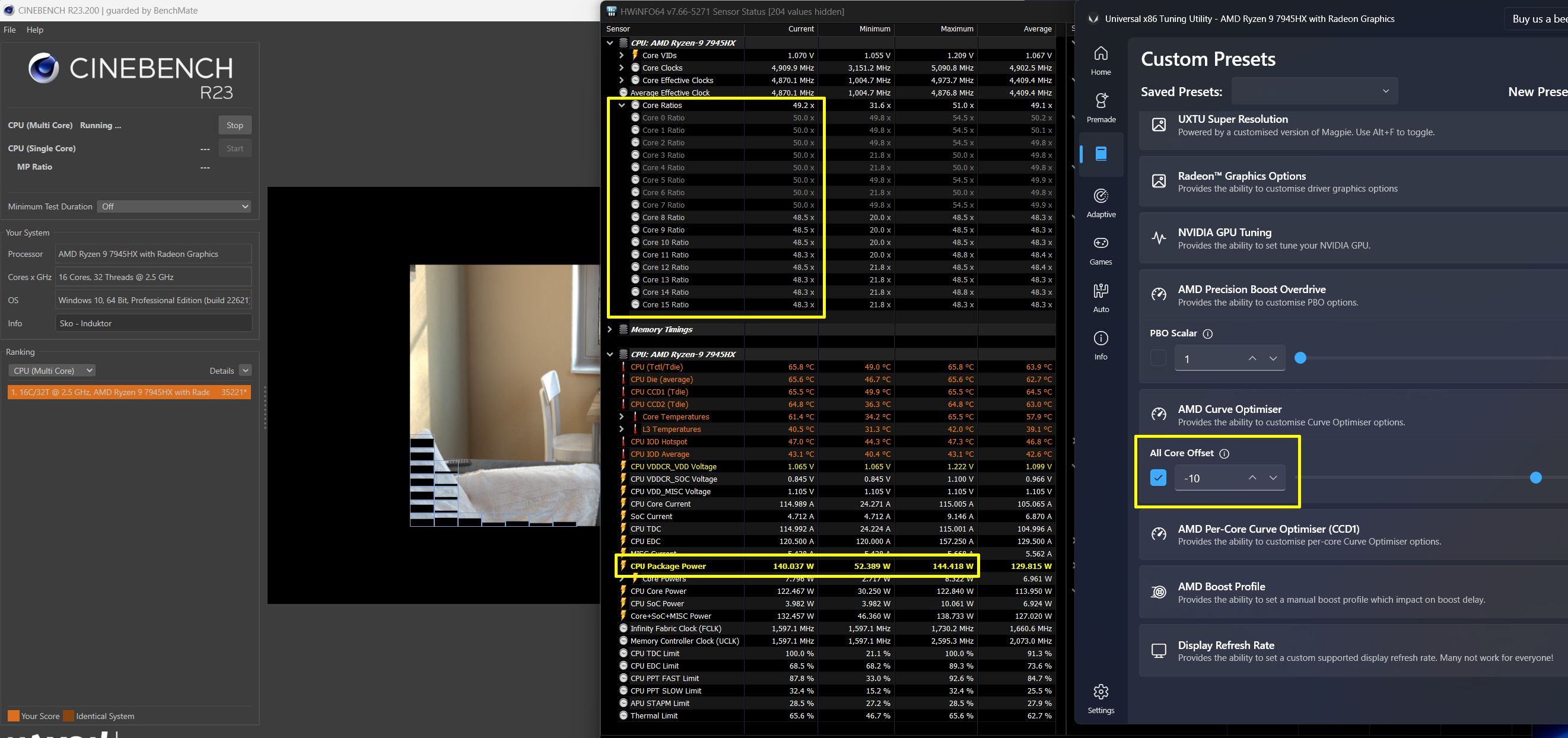Viewport: 1568px width, 738px height.
Task: Click the Cinebench app icon in title bar
Action: coord(8,10)
